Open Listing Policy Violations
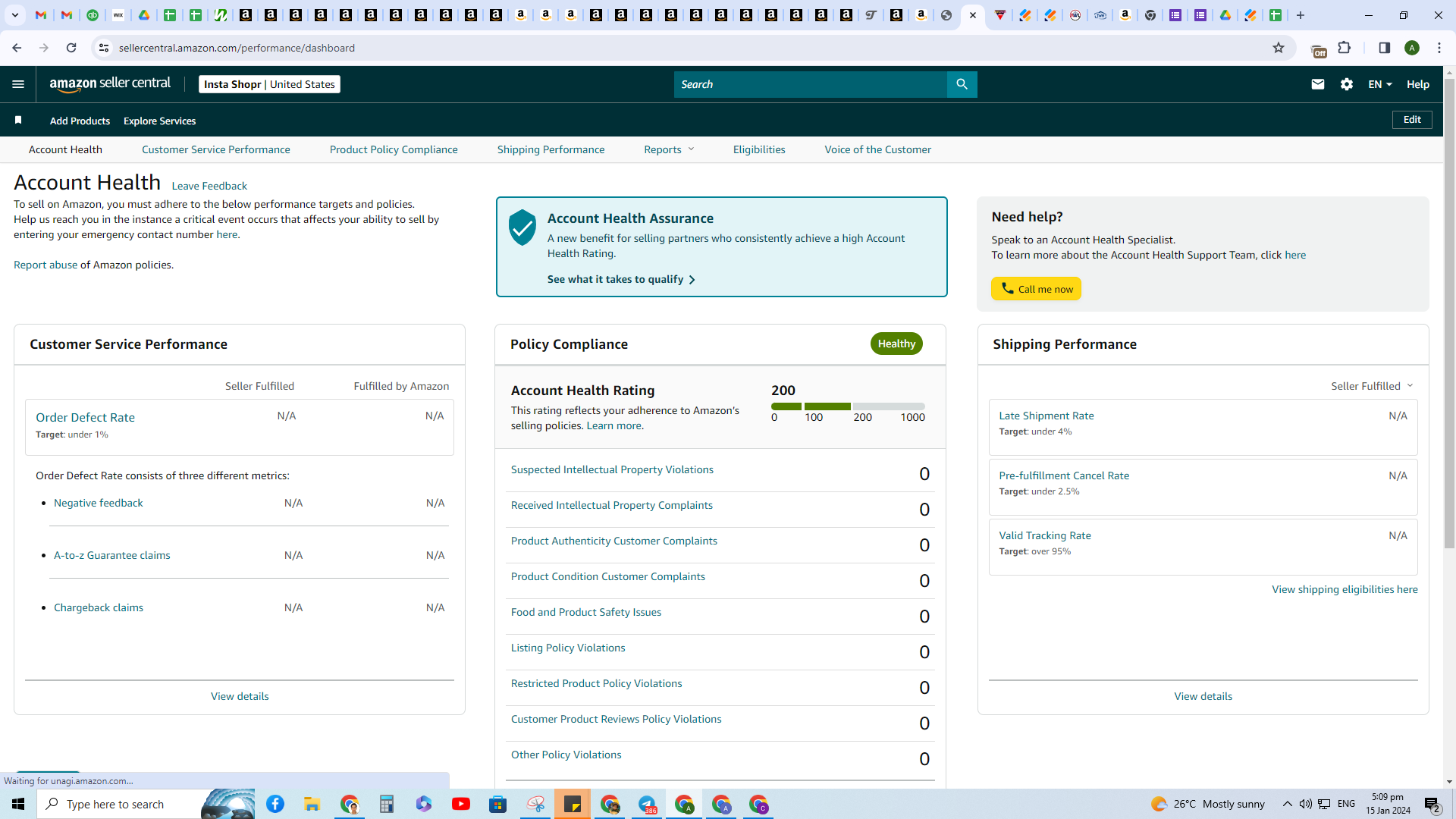 point(568,648)
